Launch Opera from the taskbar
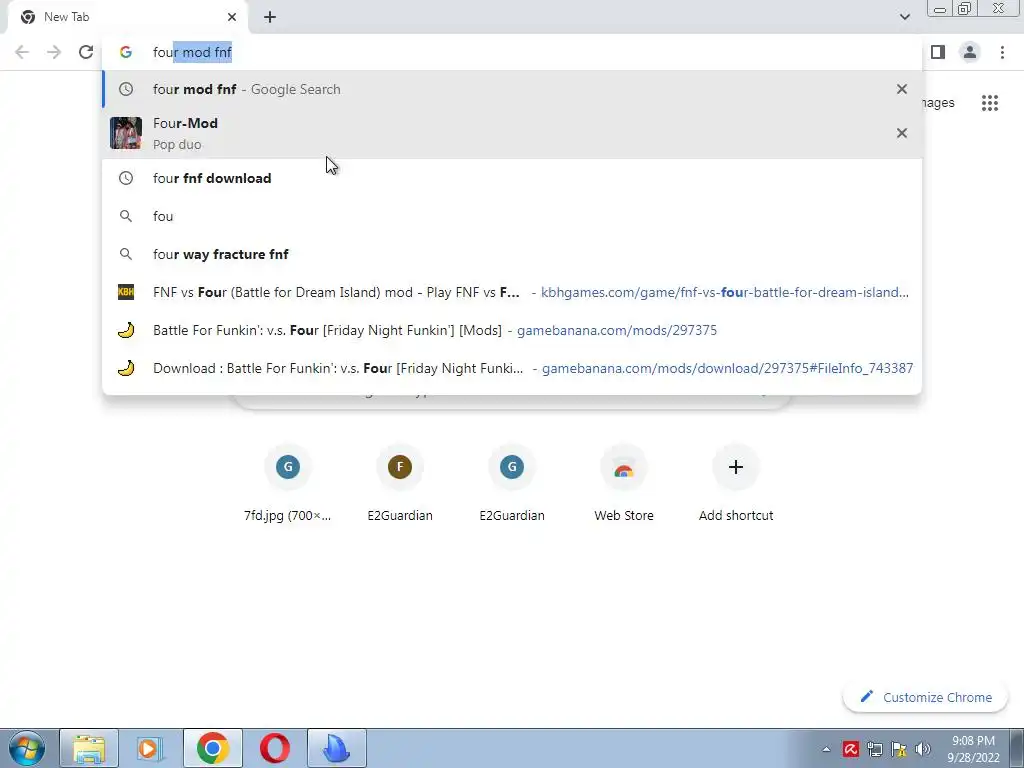 pyautogui.click(x=274, y=748)
